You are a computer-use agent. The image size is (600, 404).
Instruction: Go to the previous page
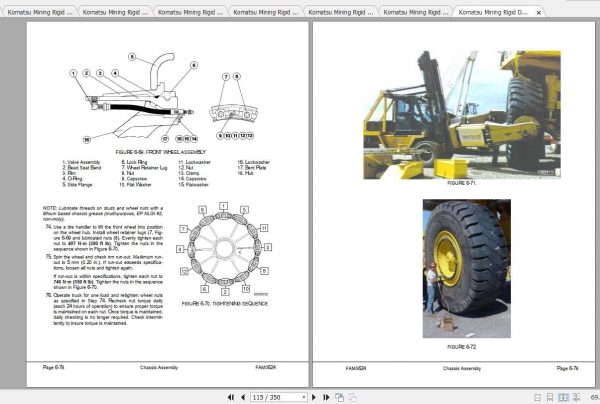click(x=243, y=397)
